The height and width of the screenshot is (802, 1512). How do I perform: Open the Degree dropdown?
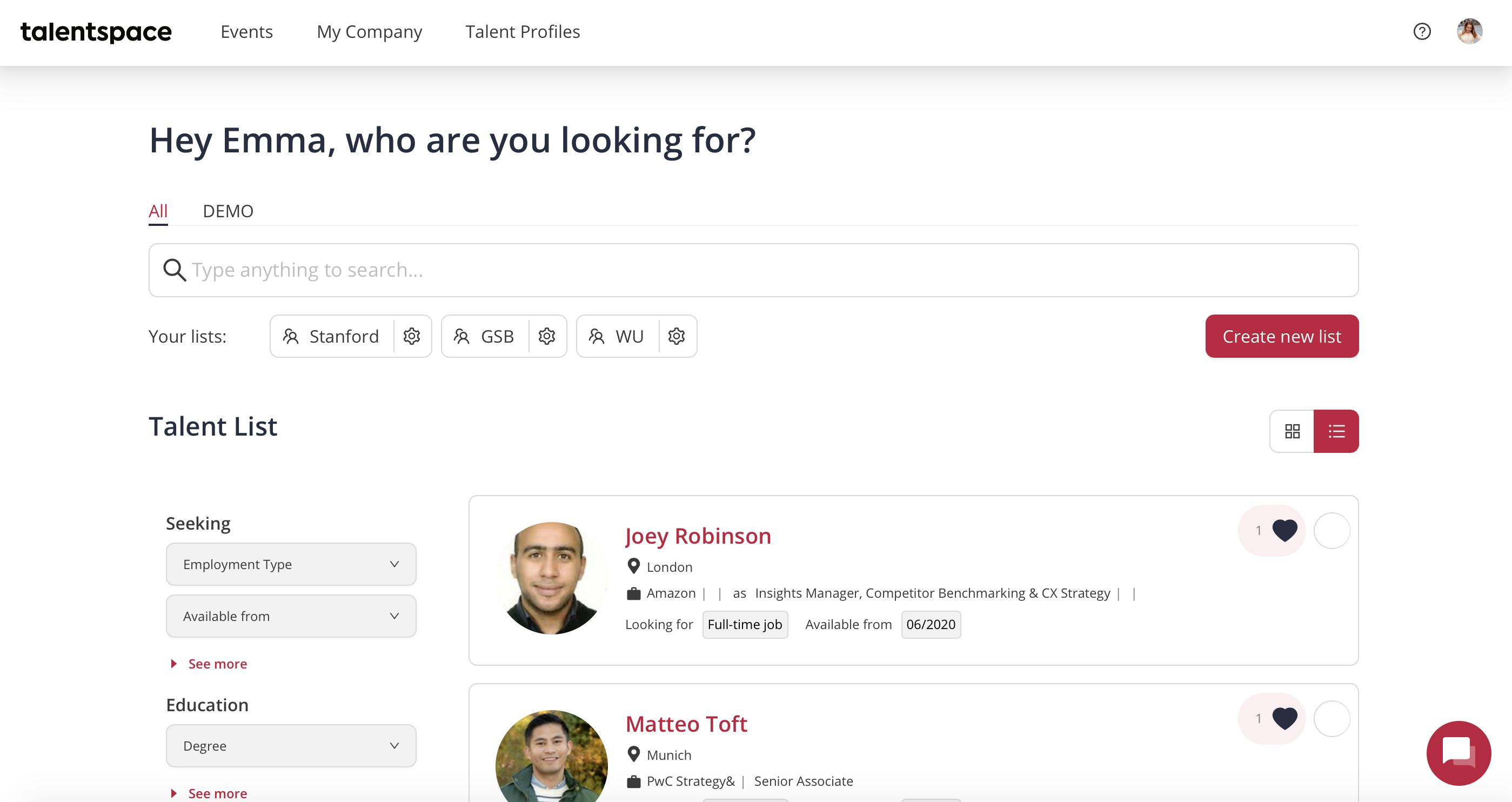[291, 746]
